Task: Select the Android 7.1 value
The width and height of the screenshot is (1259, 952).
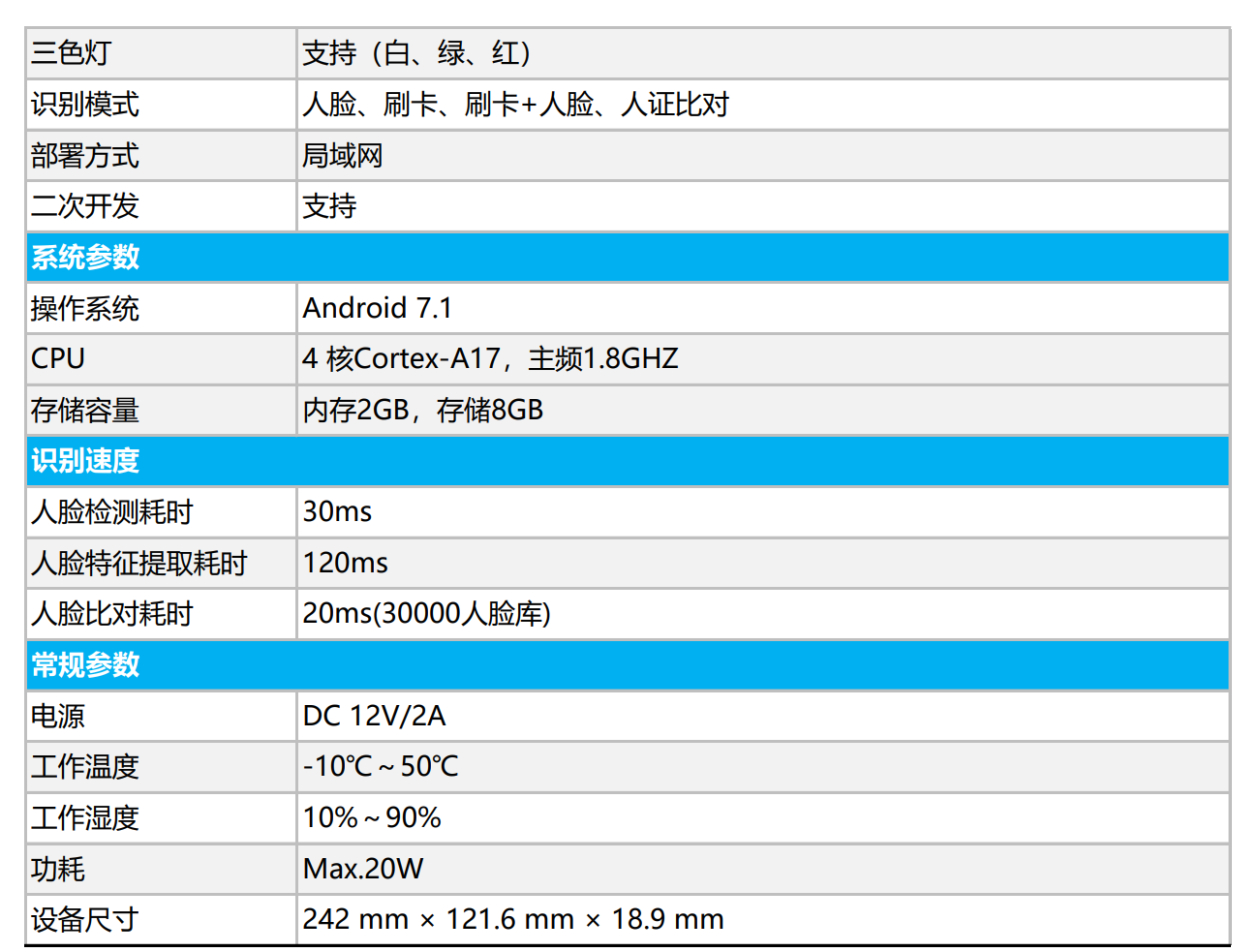Action: (378, 308)
